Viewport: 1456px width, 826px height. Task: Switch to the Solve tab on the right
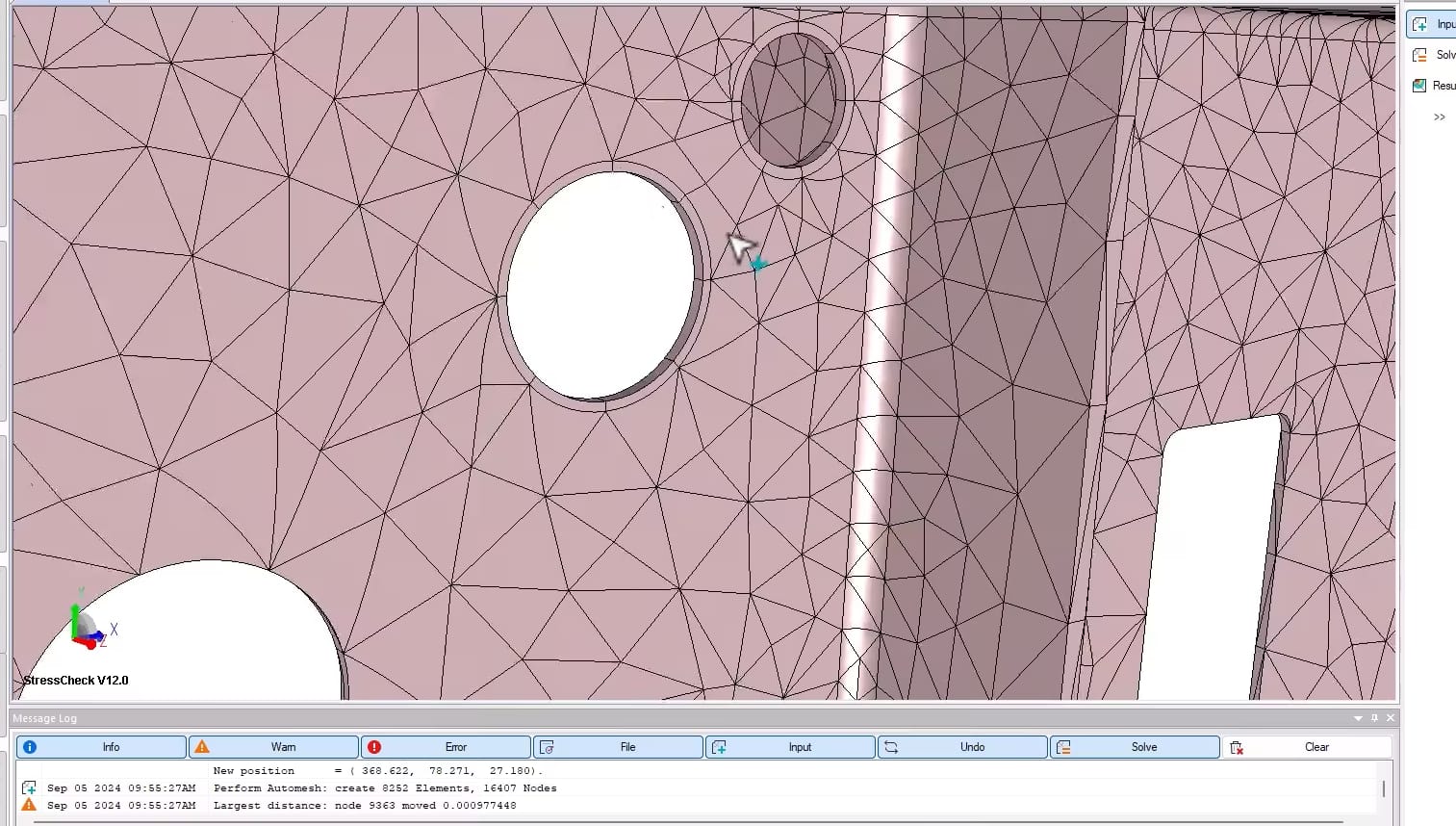coord(1434,55)
